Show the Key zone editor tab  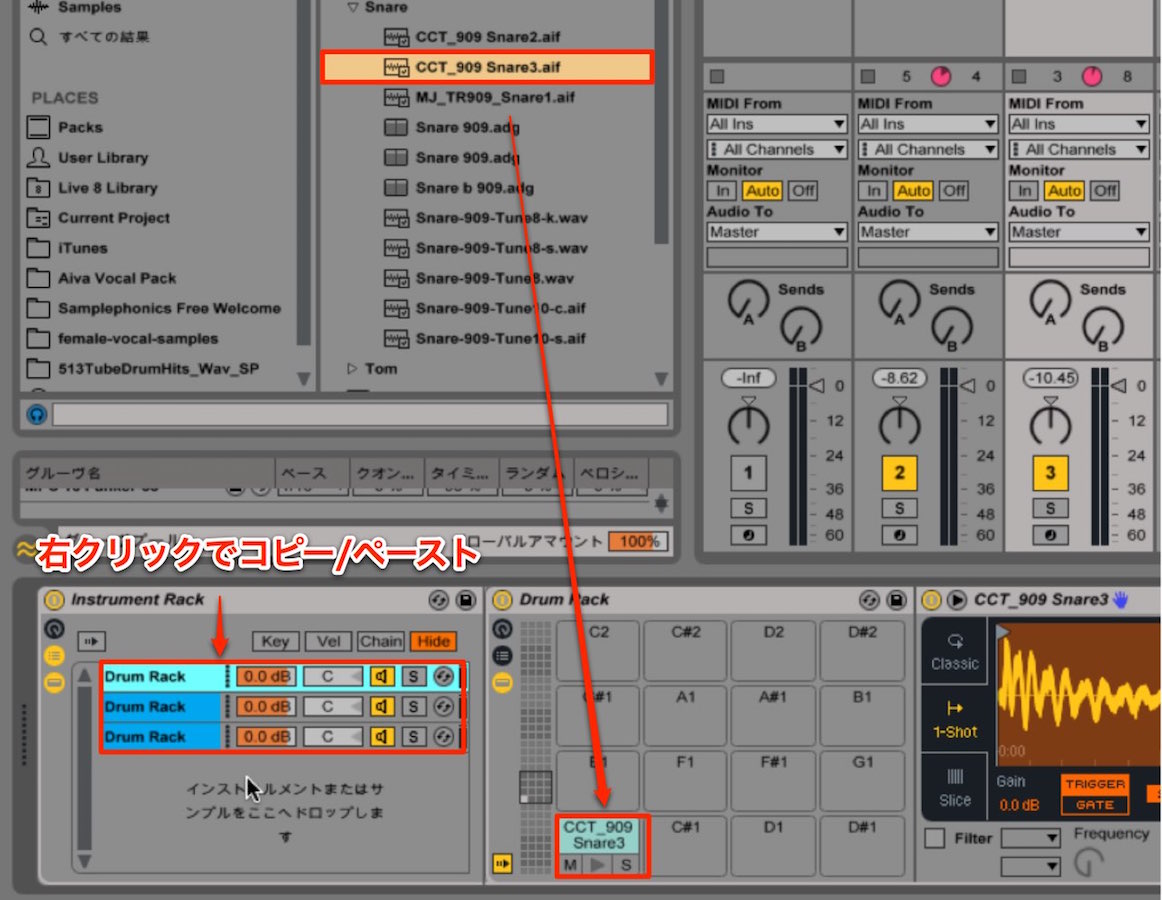(x=276, y=641)
